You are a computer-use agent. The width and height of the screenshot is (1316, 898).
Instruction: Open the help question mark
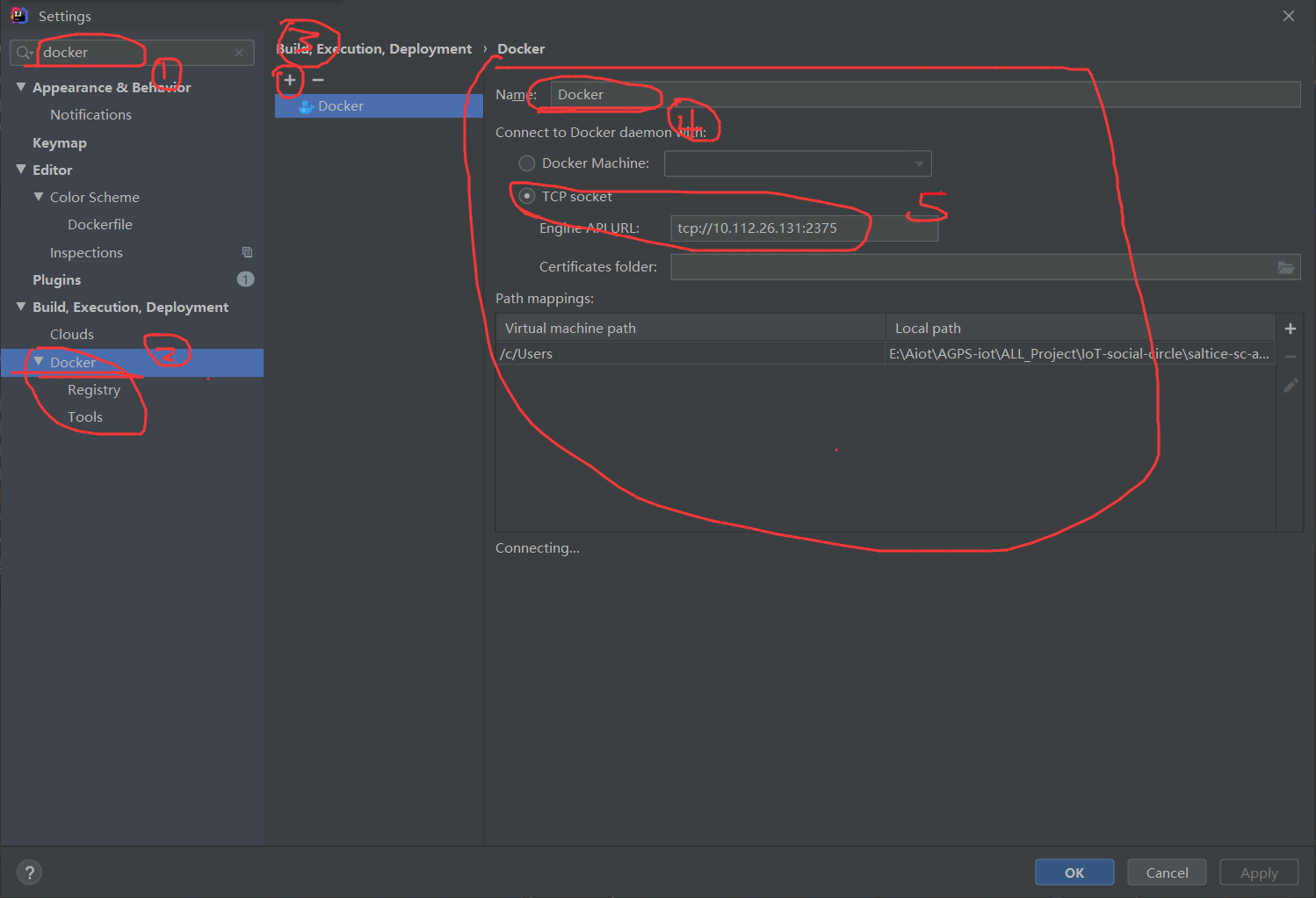[29, 873]
